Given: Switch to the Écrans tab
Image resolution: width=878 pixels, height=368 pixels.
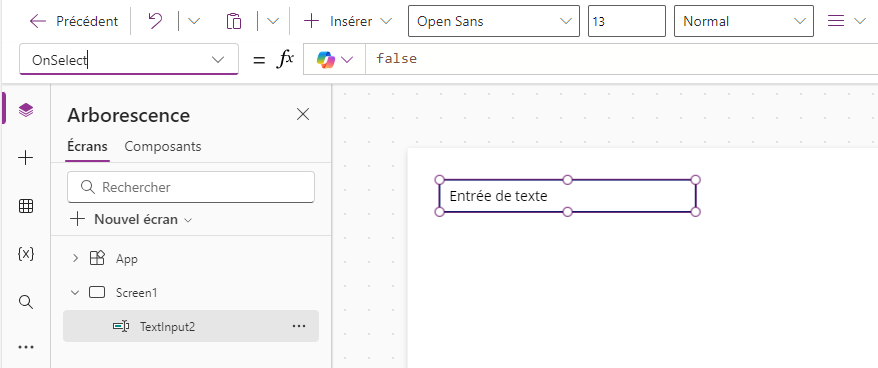Looking at the screenshot, I should tap(87, 146).
